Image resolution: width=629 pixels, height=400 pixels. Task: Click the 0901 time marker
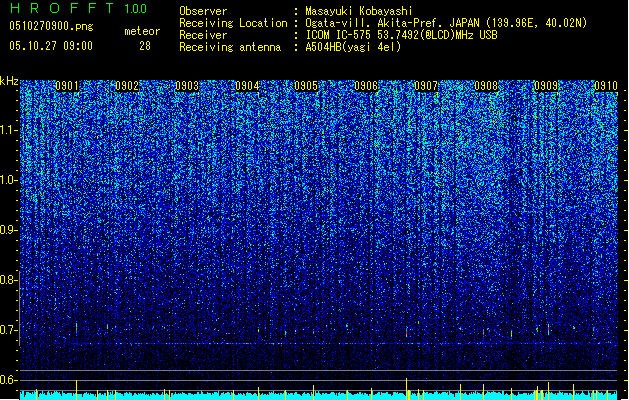(67, 86)
